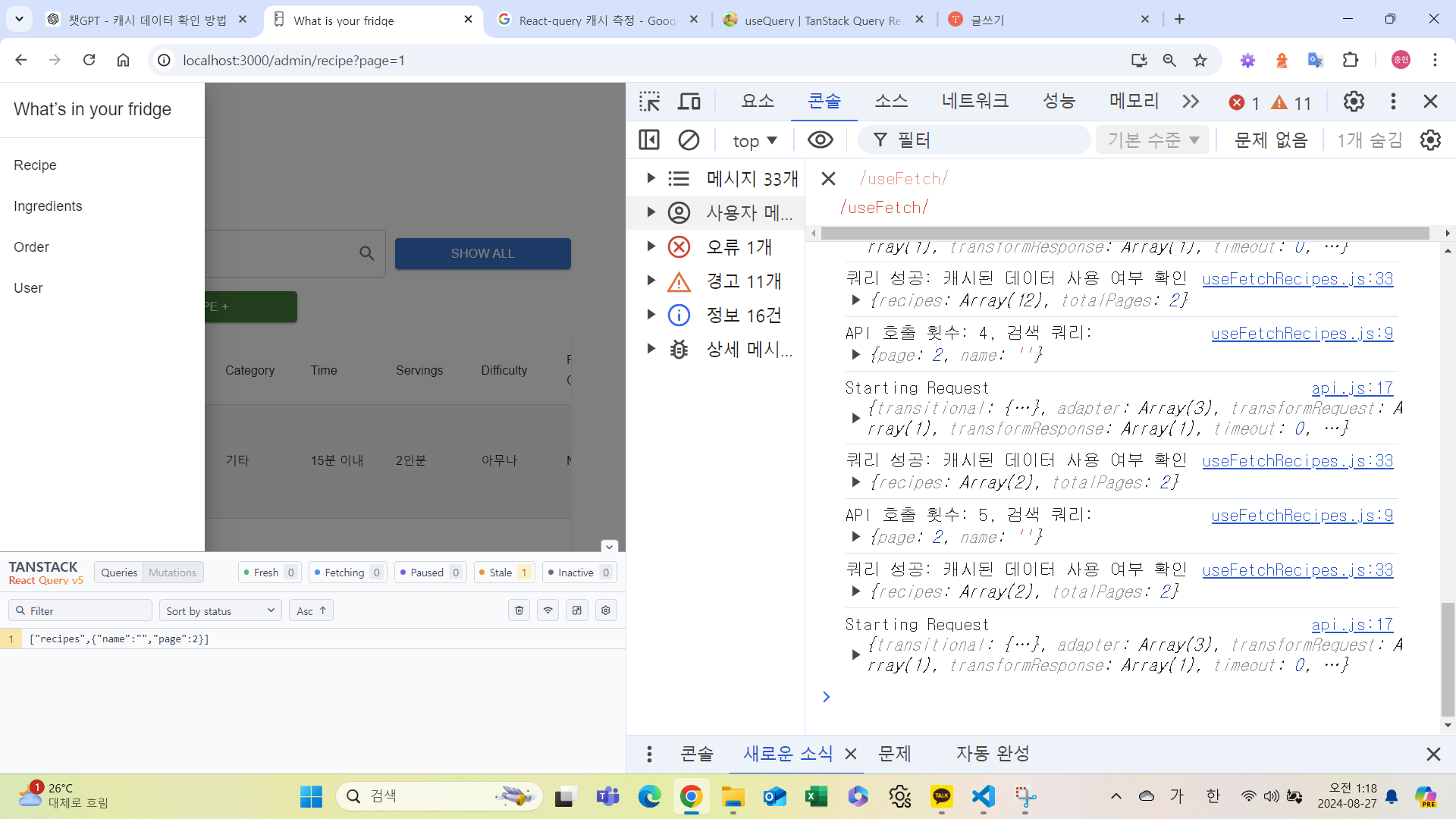The width and height of the screenshot is (1456, 819).
Task: Open the 문제 drawer tab
Action: pyautogui.click(x=894, y=754)
